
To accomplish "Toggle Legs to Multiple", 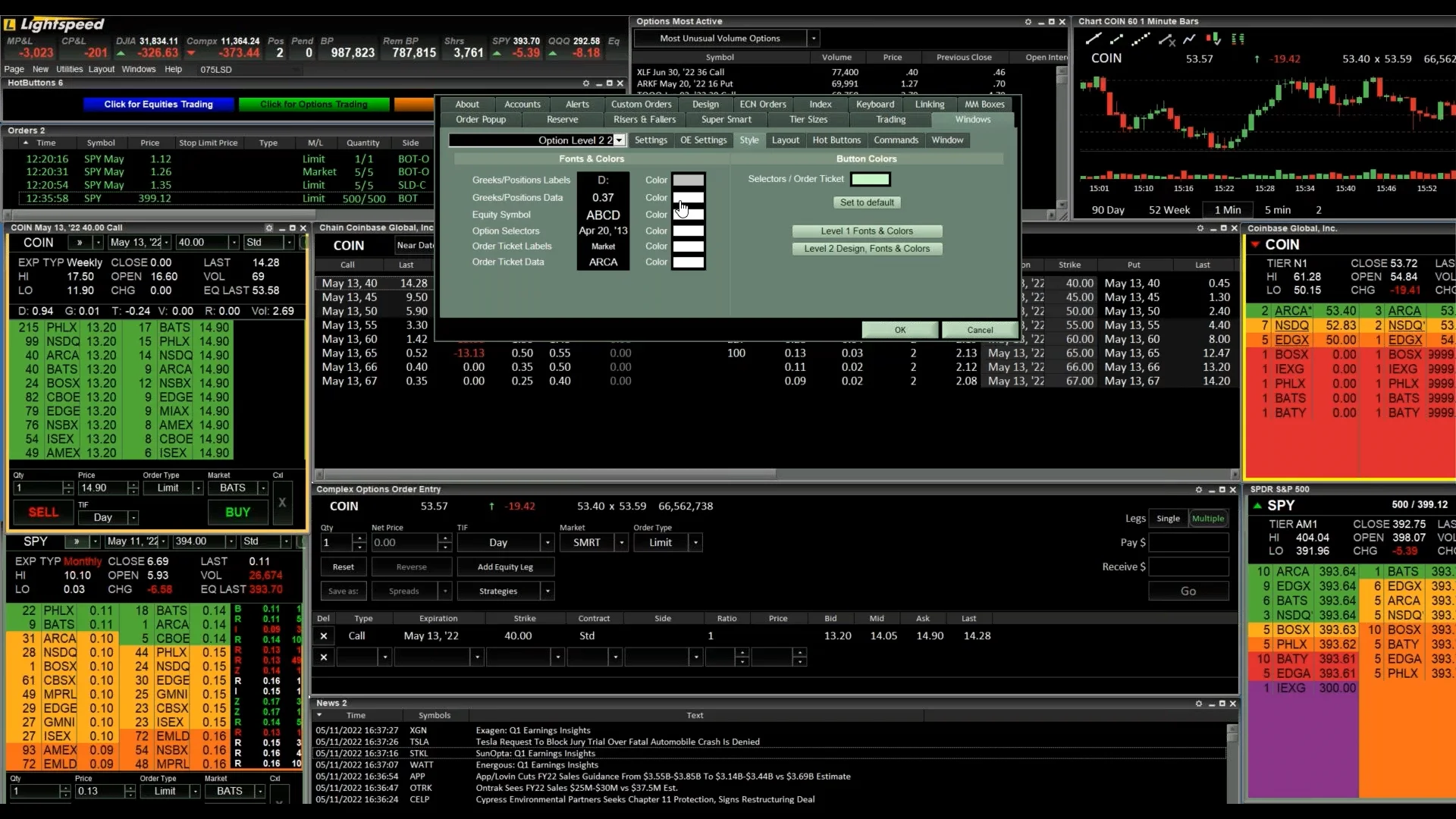I will 1207,519.
